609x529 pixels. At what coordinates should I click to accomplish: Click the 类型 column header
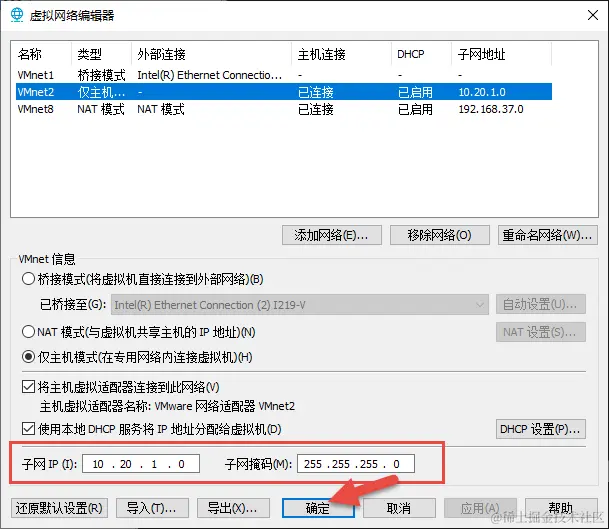tap(102, 54)
